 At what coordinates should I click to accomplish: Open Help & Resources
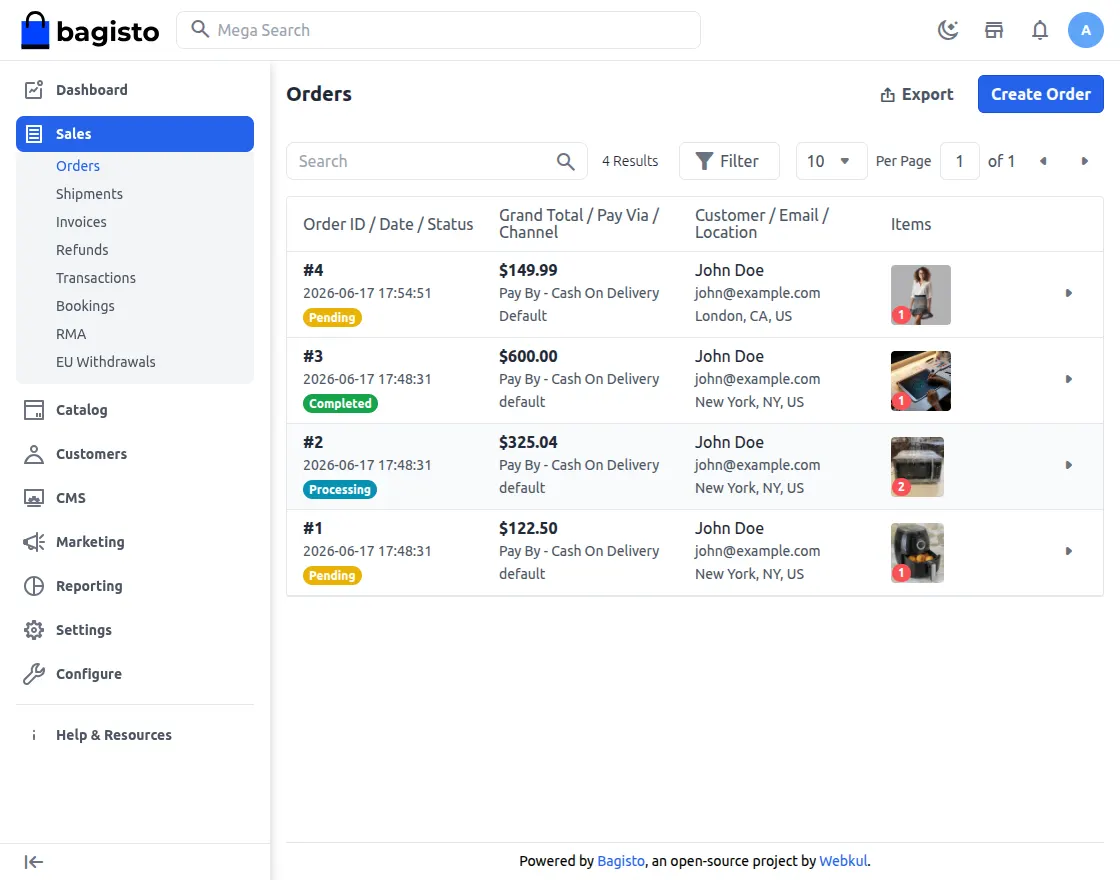click(x=135, y=735)
